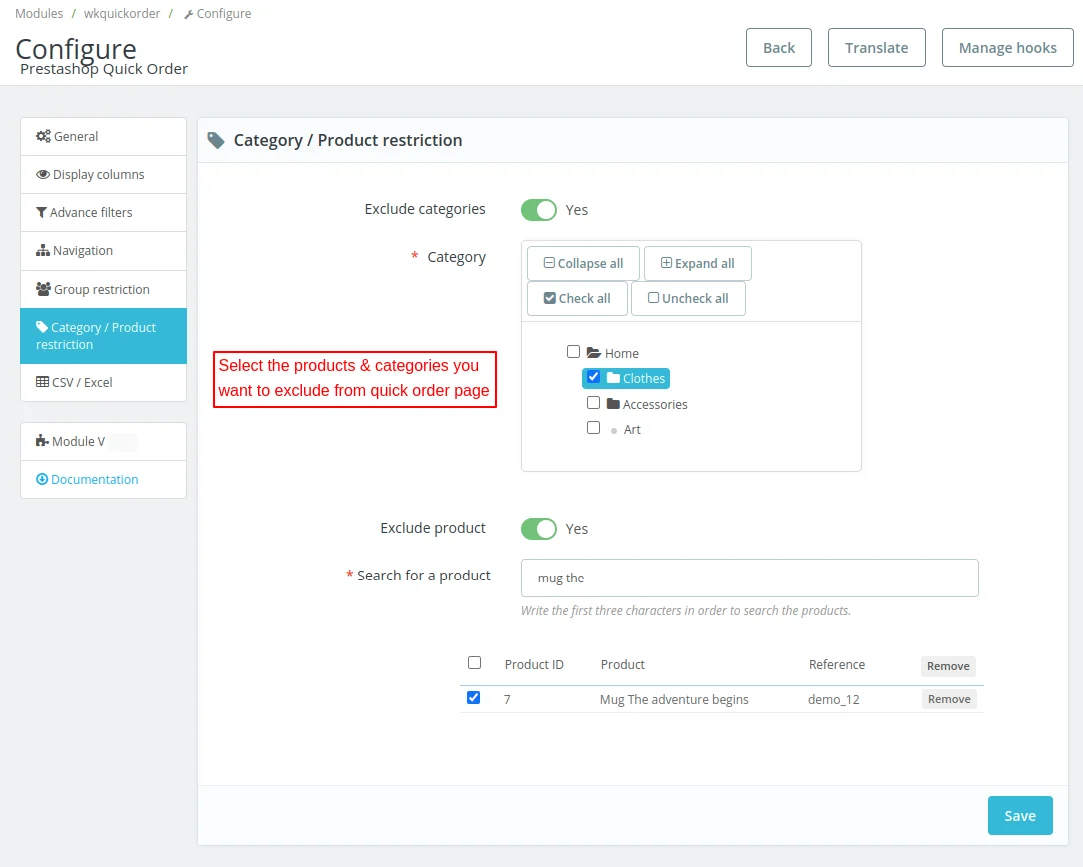Click the Manage hooks button

coord(1007,48)
